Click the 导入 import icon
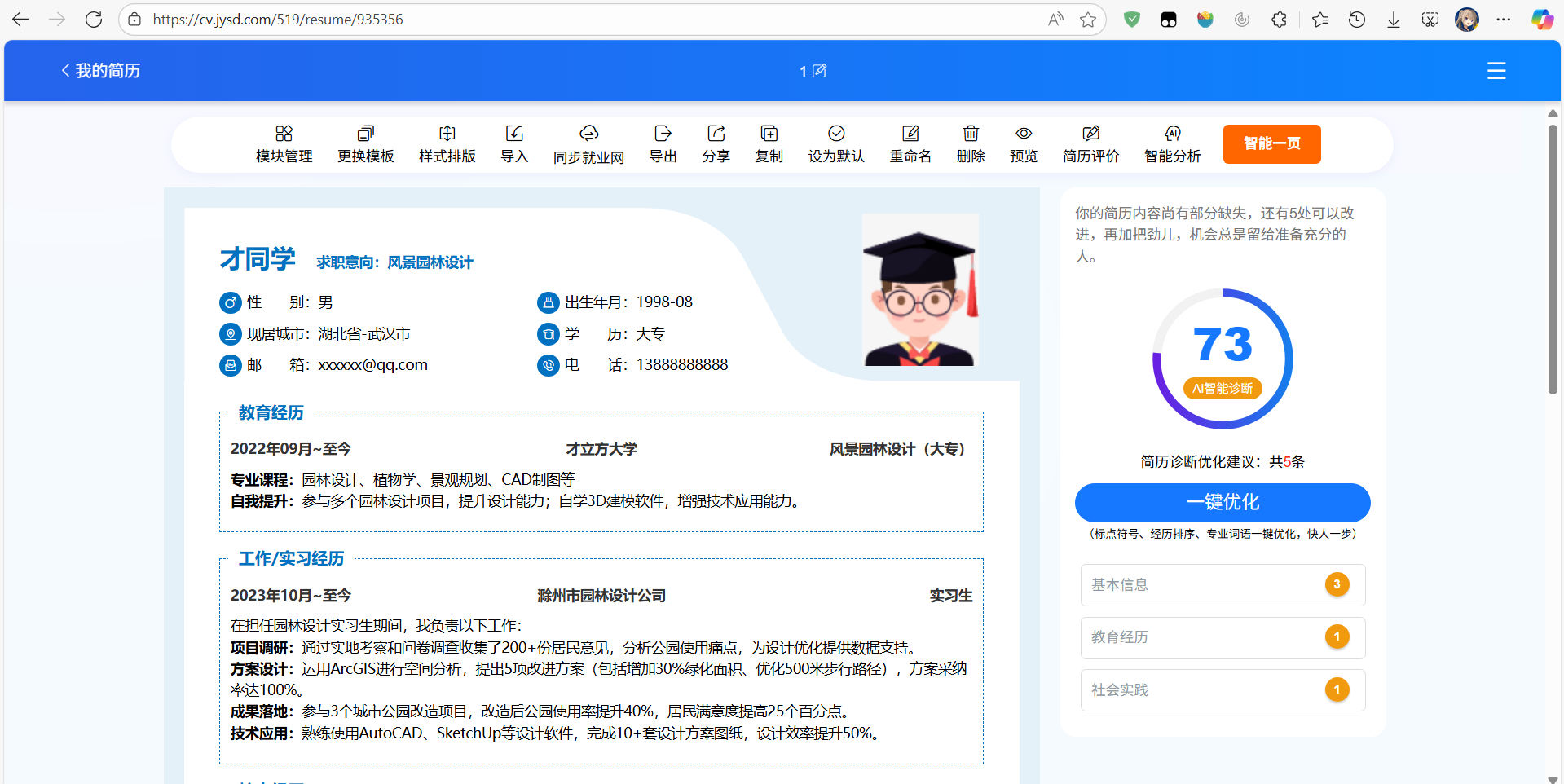The image size is (1564, 784). pyautogui.click(x=513, y=143)
